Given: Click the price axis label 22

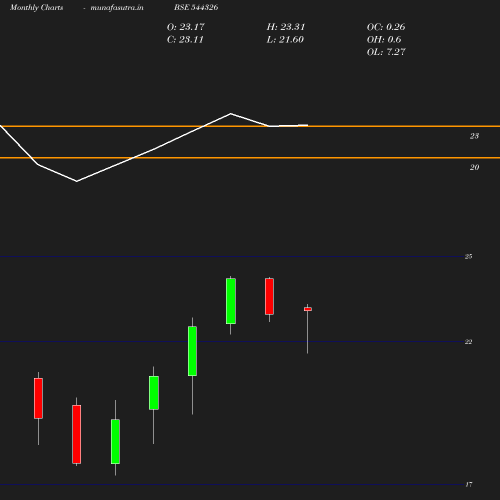Looking at the screenshot, I should [468, 342].
